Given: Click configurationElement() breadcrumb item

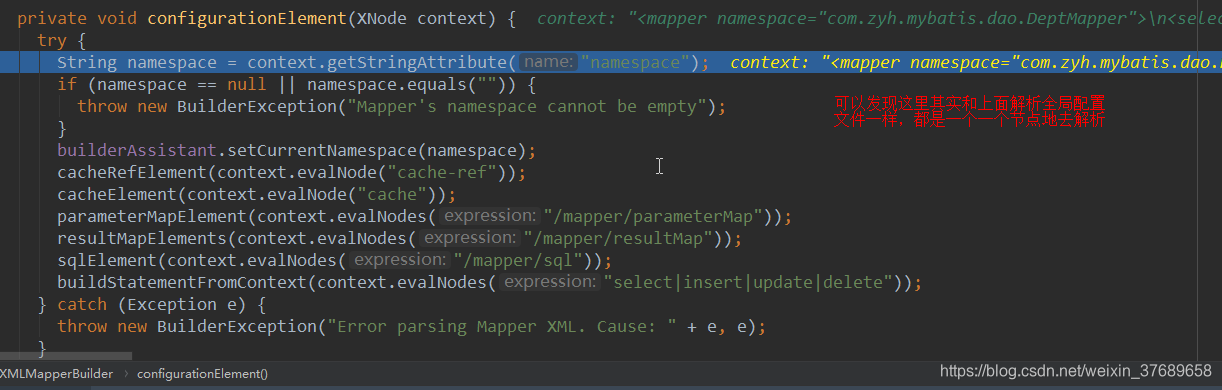Looking at the screenshot, I should pos(203,373).
